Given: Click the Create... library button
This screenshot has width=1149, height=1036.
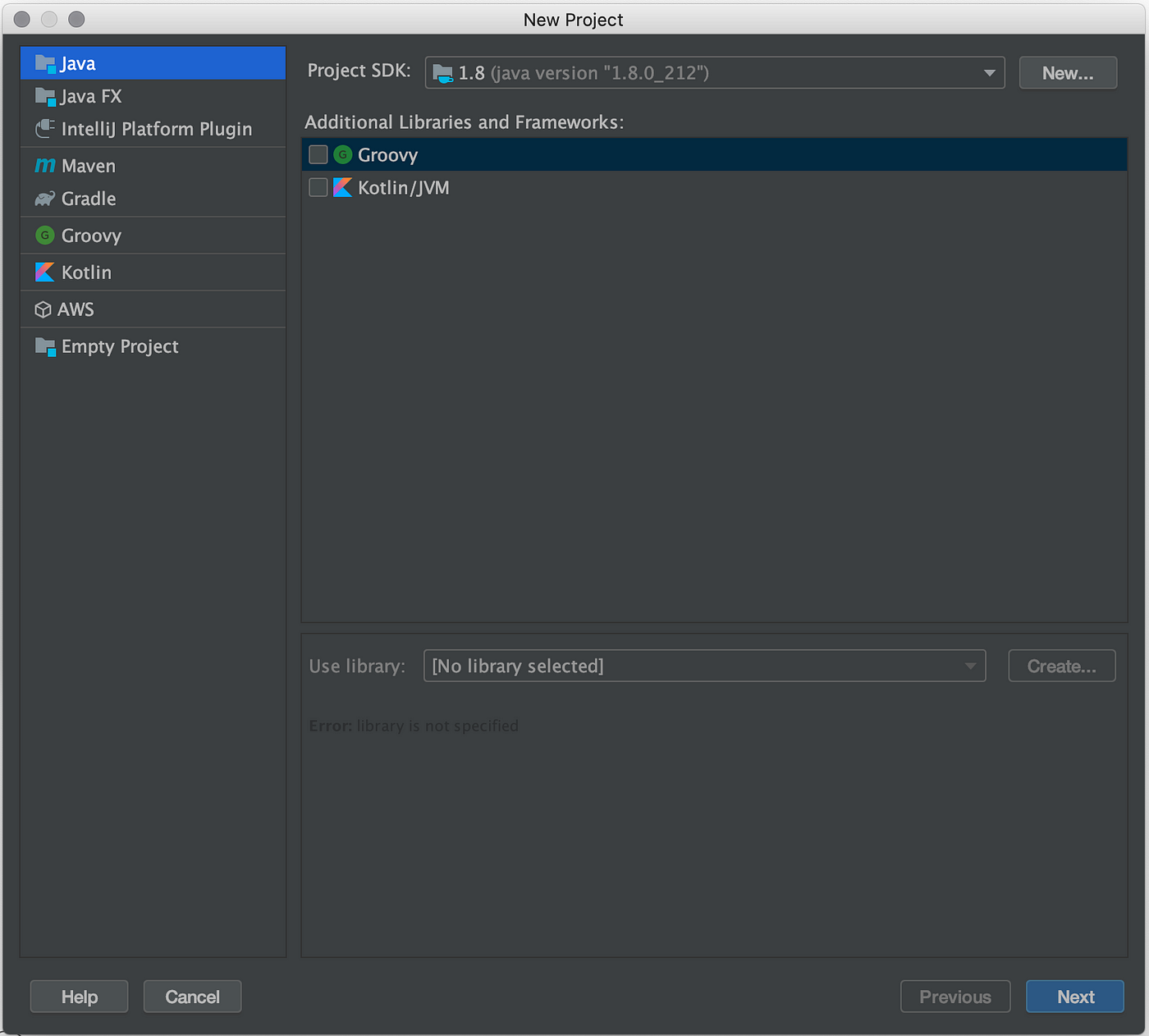Looking at the screenshot, I should pyautogui.click(x=1062, y=666).
